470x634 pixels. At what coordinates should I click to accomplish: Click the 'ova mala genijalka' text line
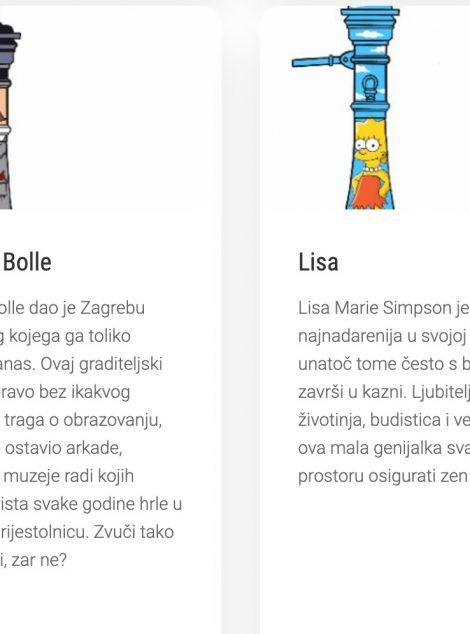(x=384, y=448)
